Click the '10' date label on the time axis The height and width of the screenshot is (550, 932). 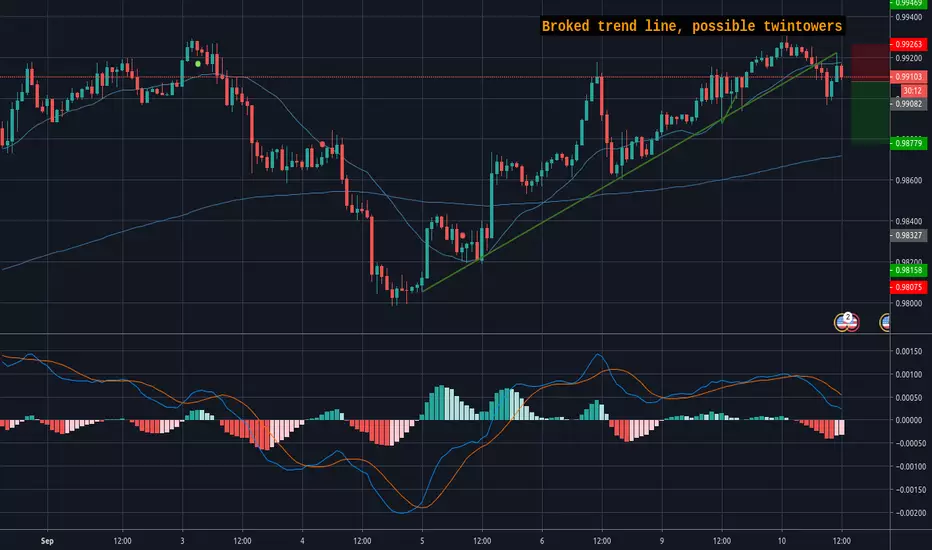pyautogui.click(x=782, y=541)
